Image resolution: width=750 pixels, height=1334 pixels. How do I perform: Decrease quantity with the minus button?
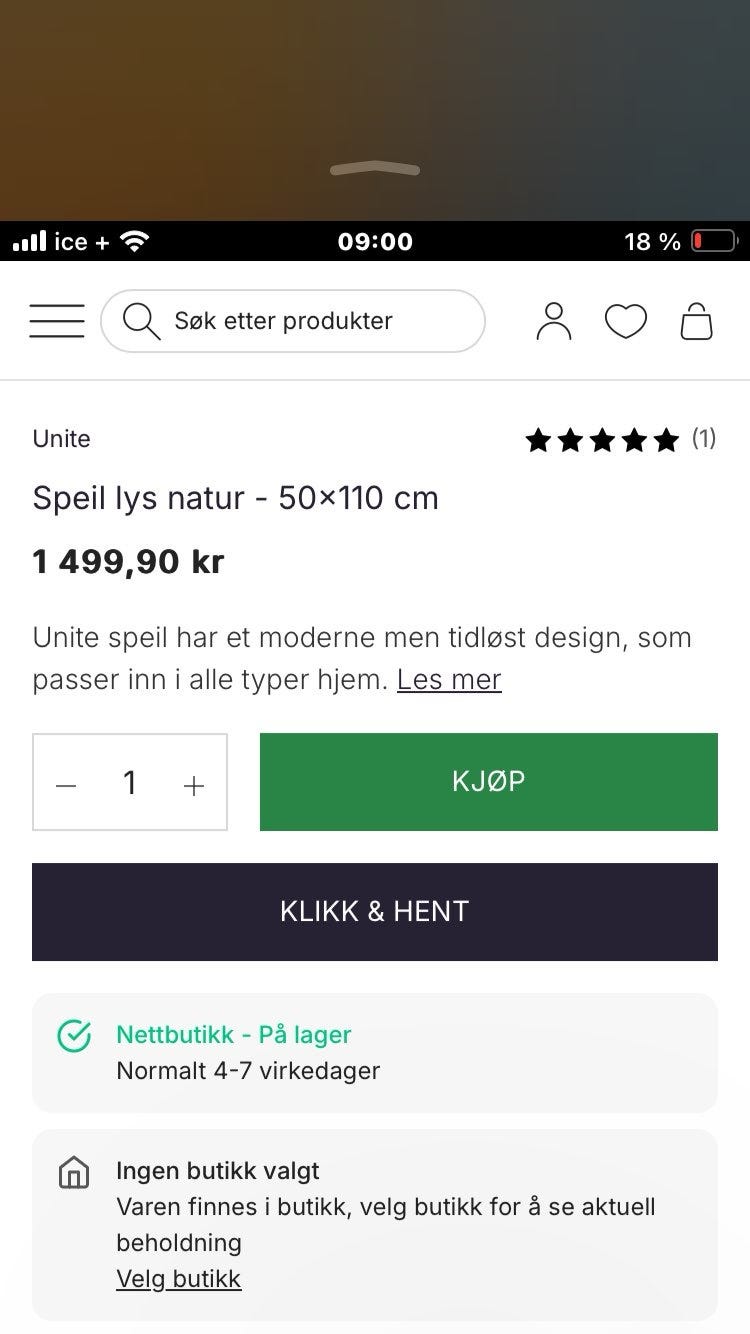click(66, 785)
